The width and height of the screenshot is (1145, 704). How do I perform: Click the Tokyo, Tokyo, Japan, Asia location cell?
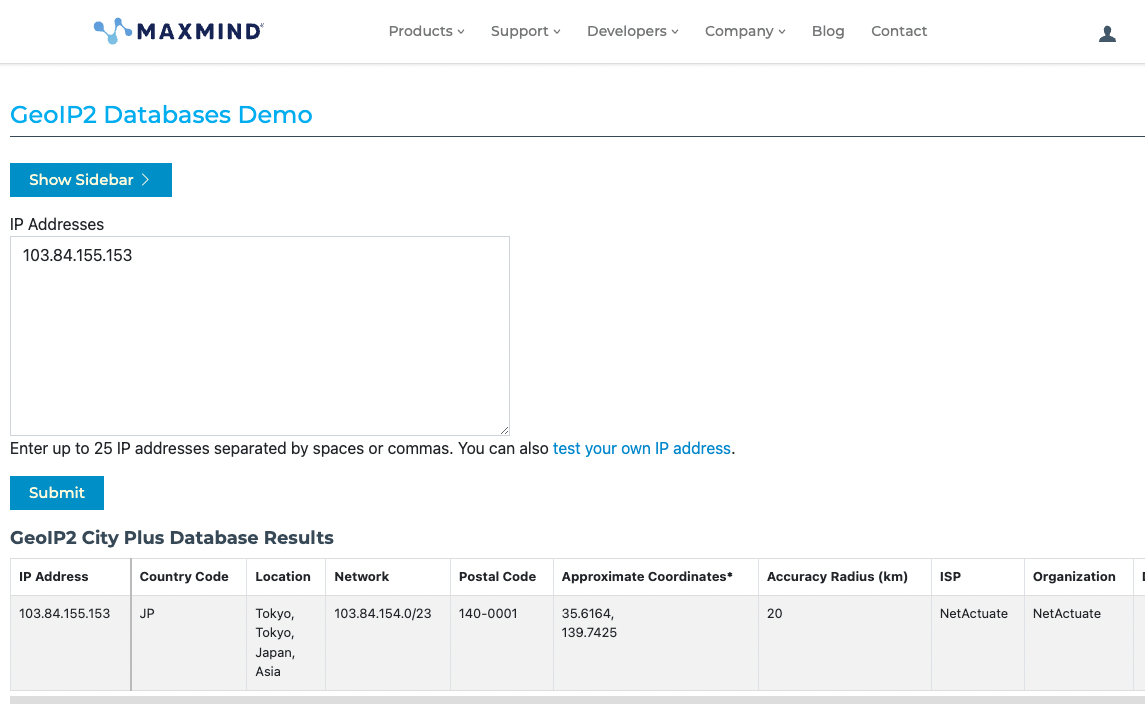286,643
